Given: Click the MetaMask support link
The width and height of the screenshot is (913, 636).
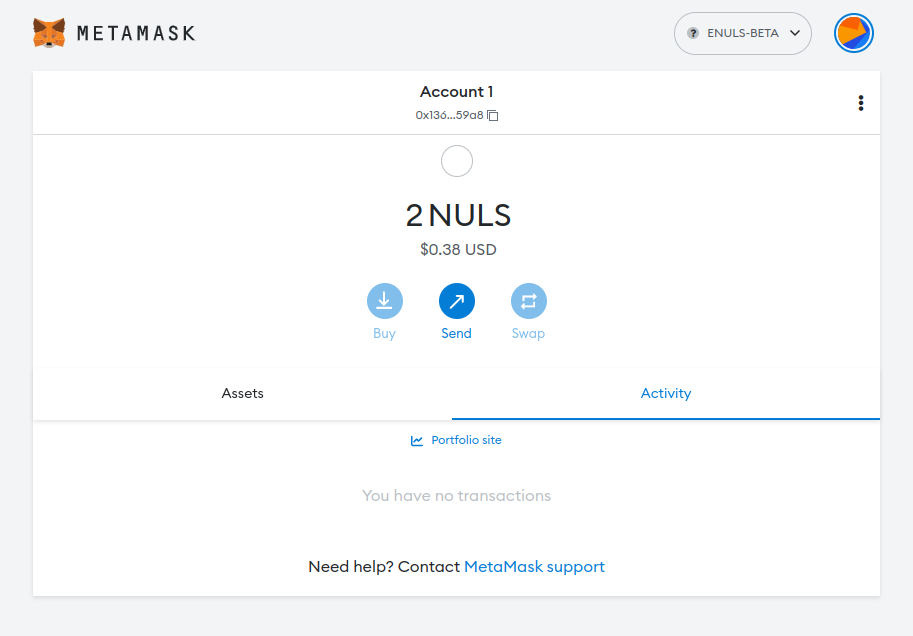Looking at the screenshot, I should pyautogui.click(x=534, y=567).
